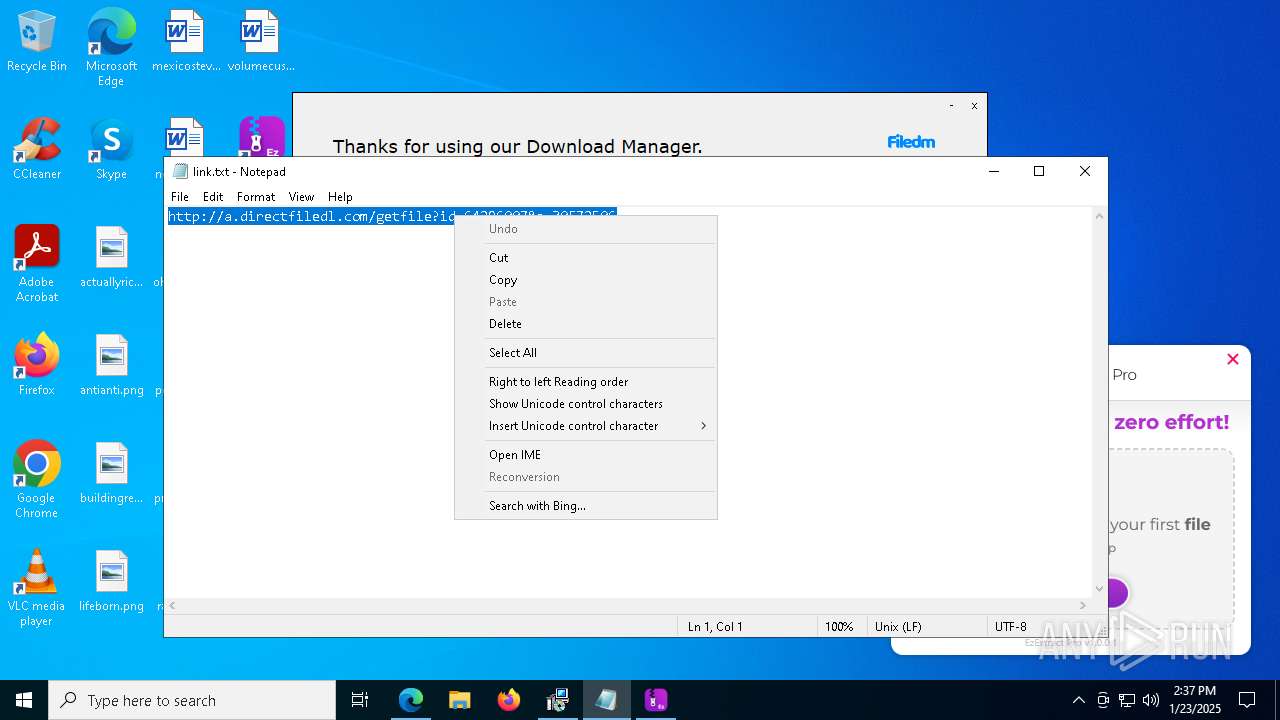Open Notepad Format menu
Image resolution: width=1280 pixels, height=720 pixels.
click(x=256, y=197)
